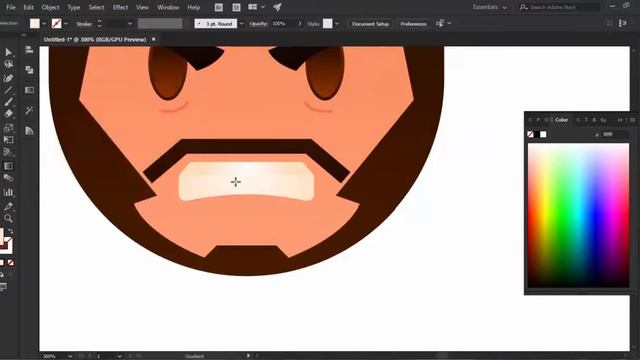Switch to the Untitled-1 document tab
The height and width of the screenshot is (360, 640).
[x=95, y=40]
